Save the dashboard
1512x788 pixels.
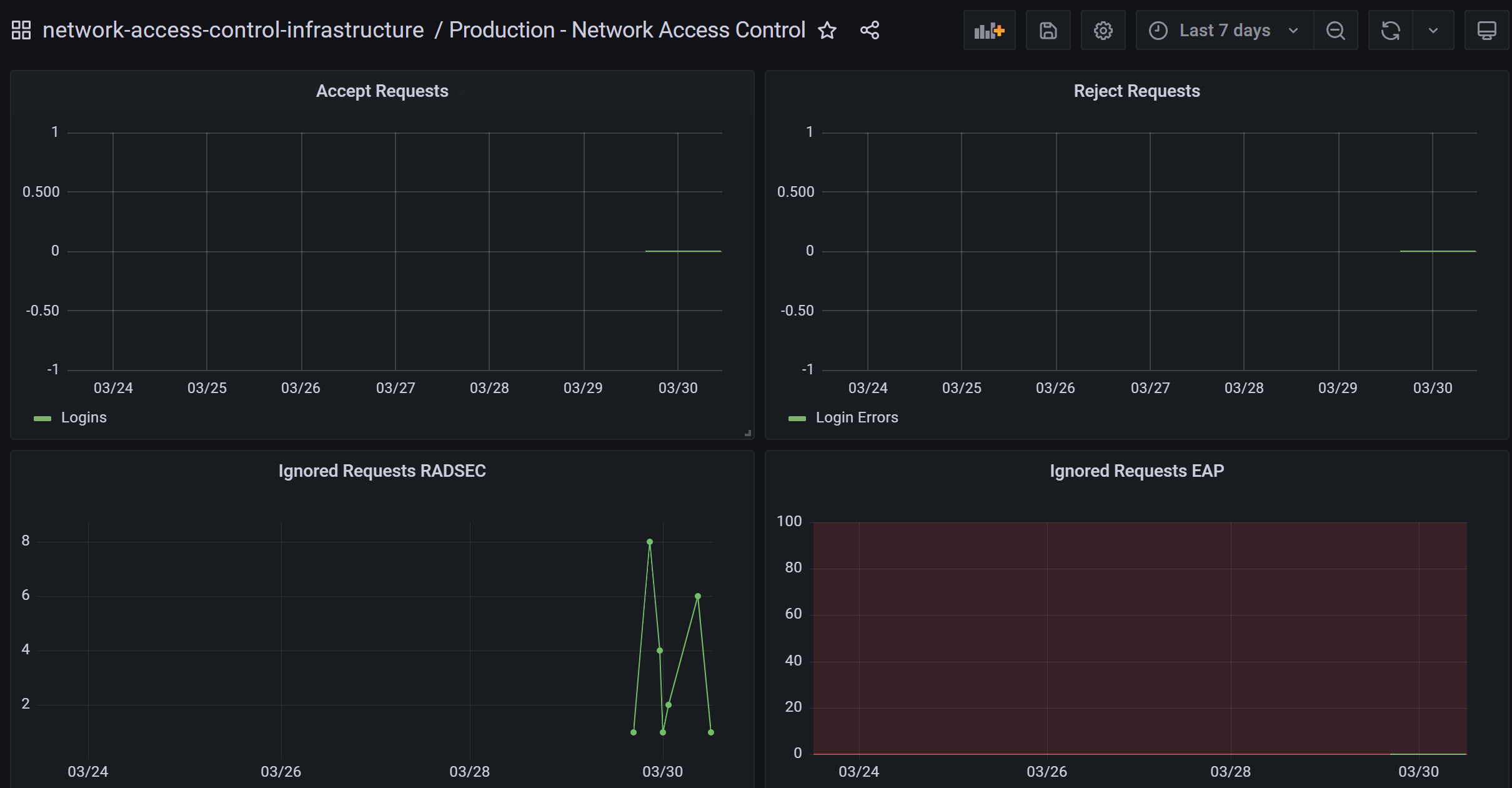1048,30
